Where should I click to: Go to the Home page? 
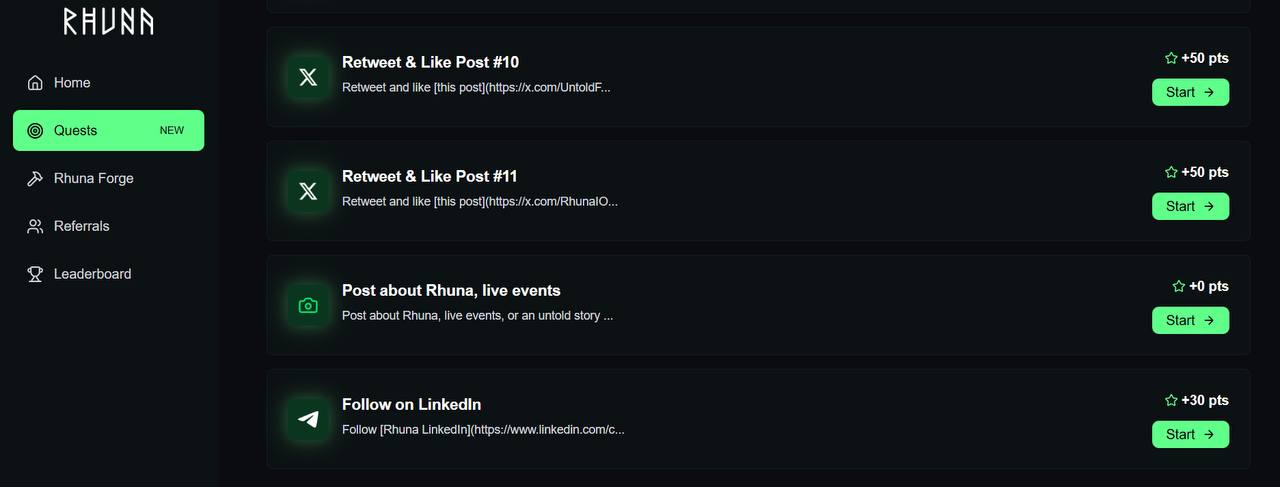click(72, 83)
